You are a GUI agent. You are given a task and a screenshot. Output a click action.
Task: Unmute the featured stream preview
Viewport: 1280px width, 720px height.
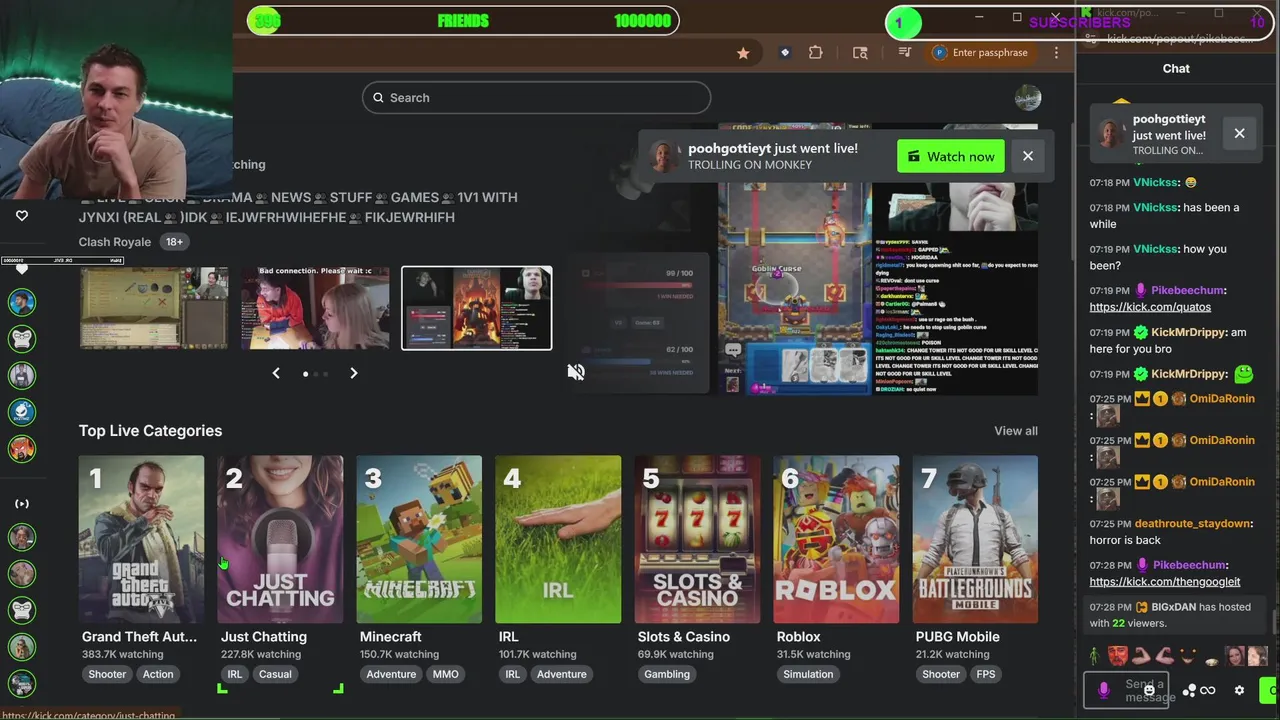[576, 372]
